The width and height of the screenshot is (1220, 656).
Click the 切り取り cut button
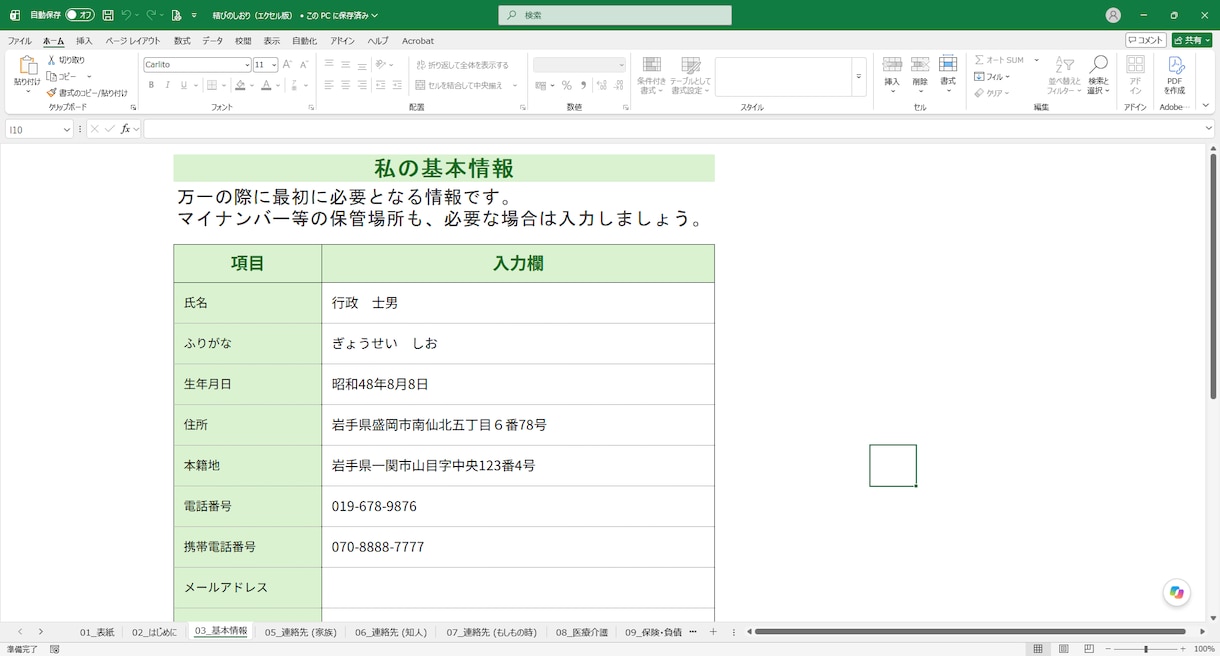click(x=66, y=60)
